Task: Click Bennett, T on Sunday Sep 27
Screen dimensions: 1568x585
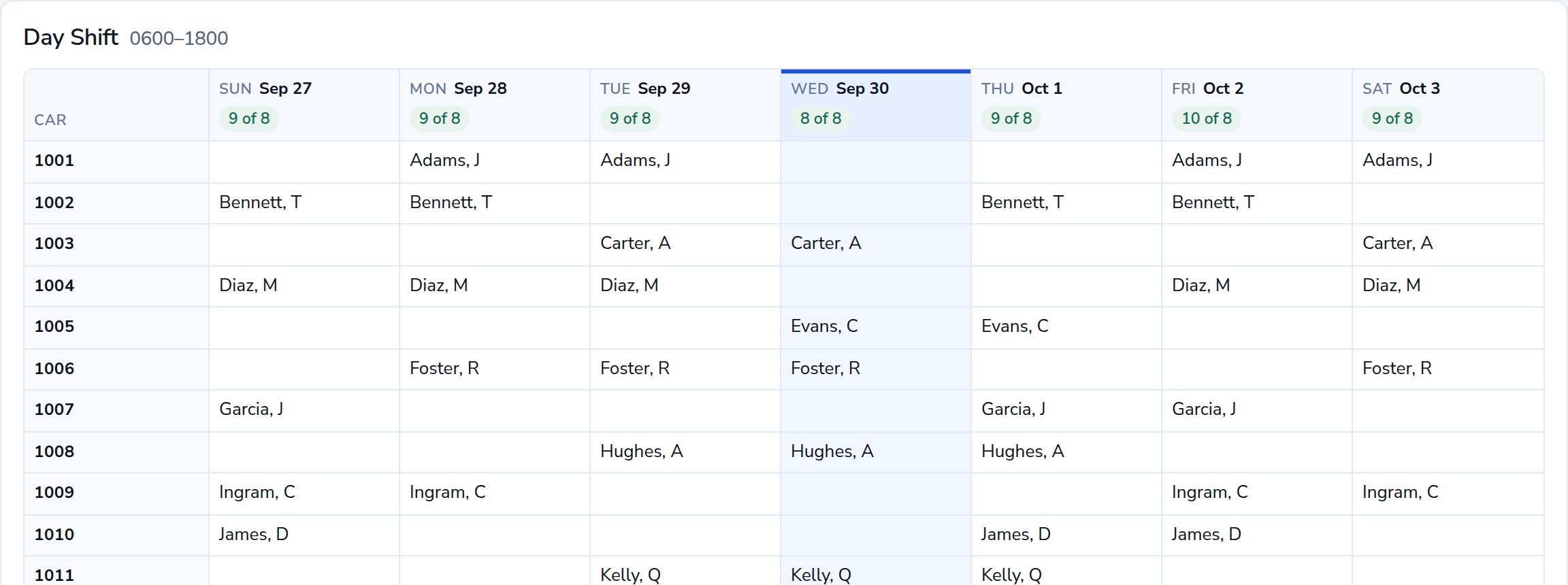Action: point(260,203)
